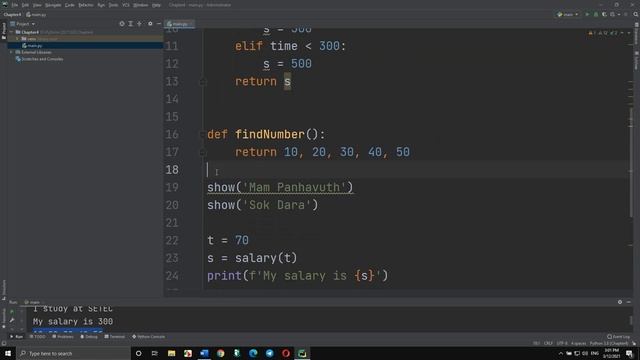The image size is (640, 360).
Task: Click the Windows Start button
Action: 8,353
